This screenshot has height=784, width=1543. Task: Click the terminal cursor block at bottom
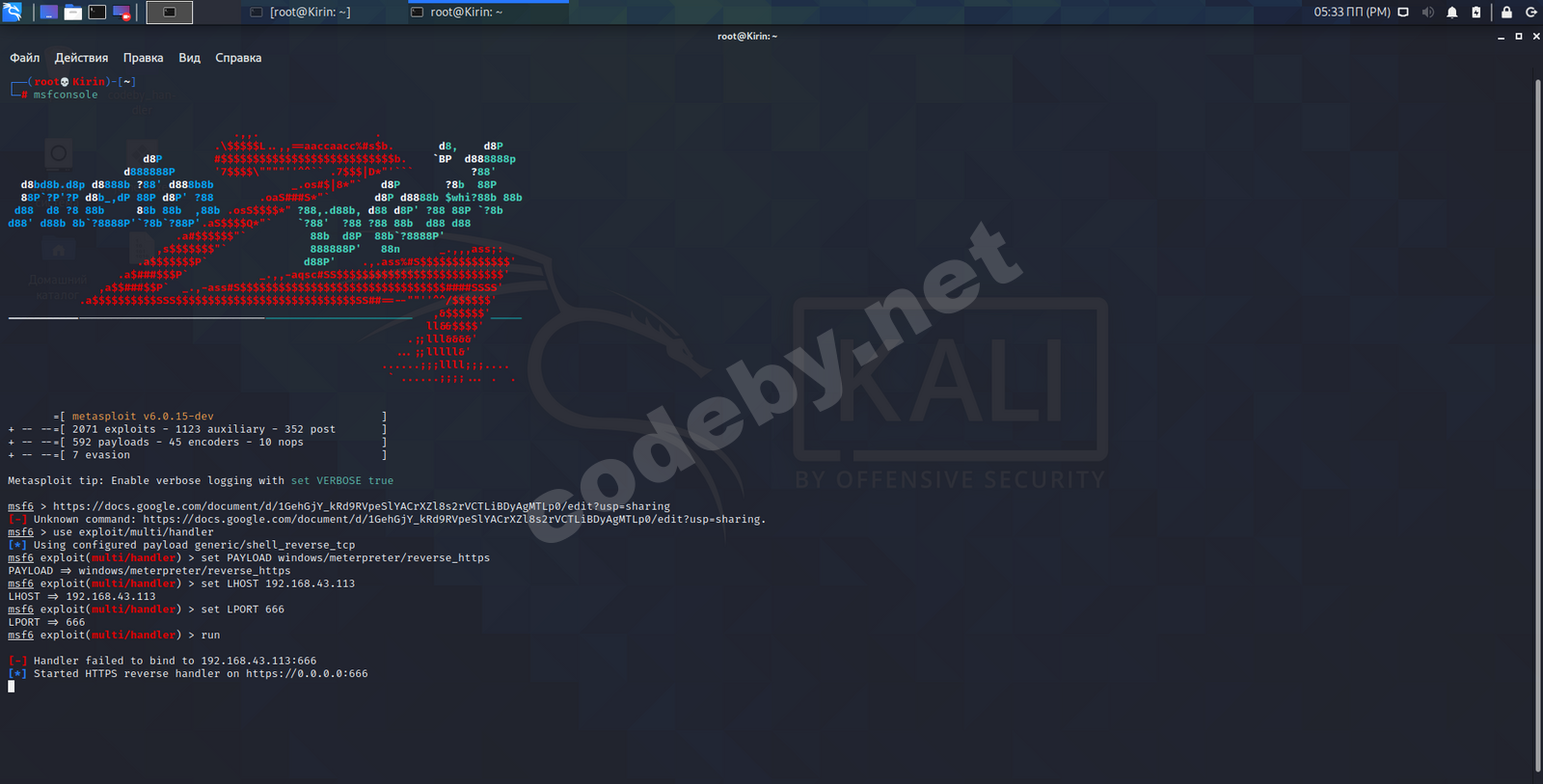pos(11,687)
